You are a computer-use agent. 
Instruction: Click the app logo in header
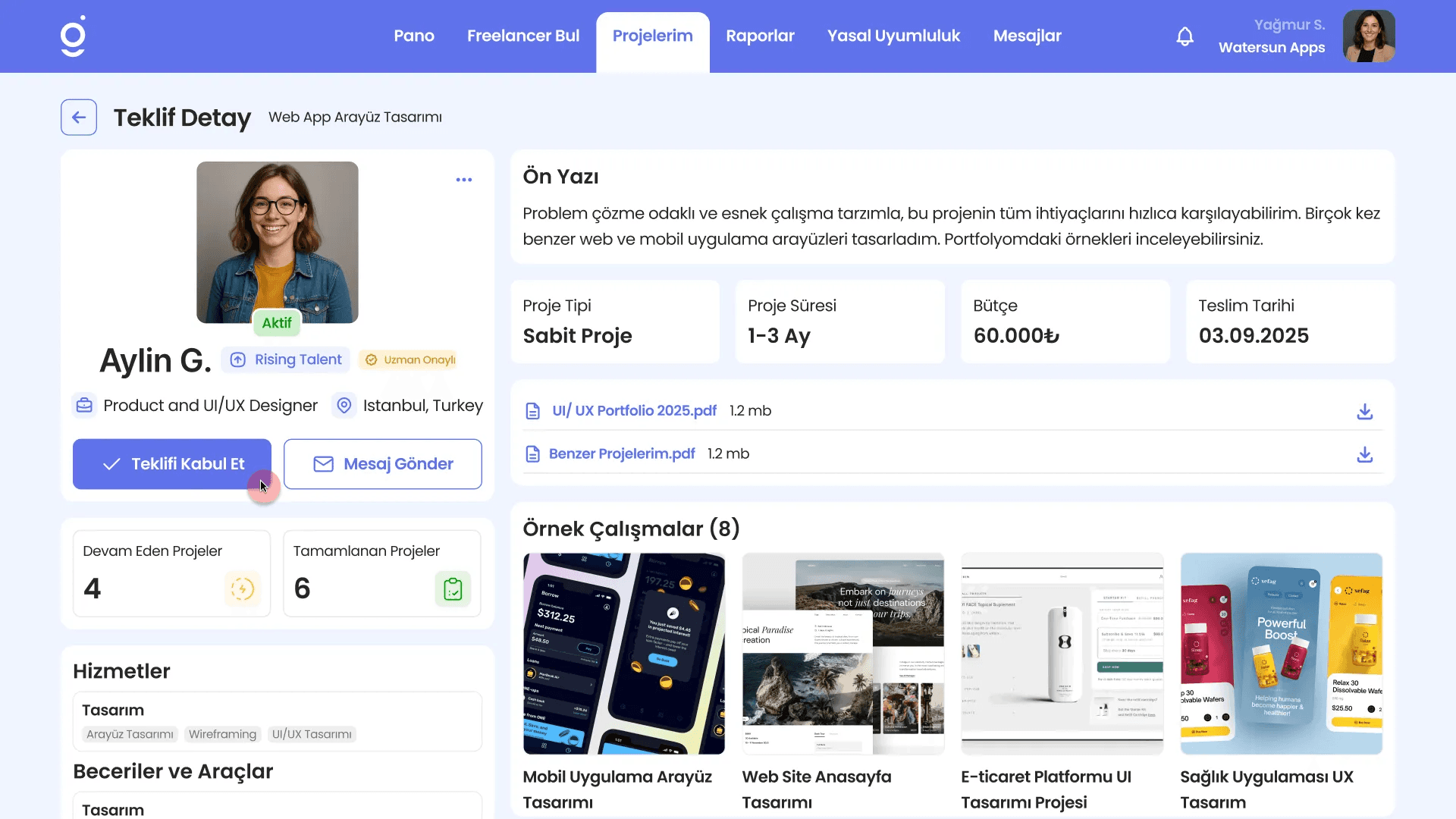(x=74, y=36)
